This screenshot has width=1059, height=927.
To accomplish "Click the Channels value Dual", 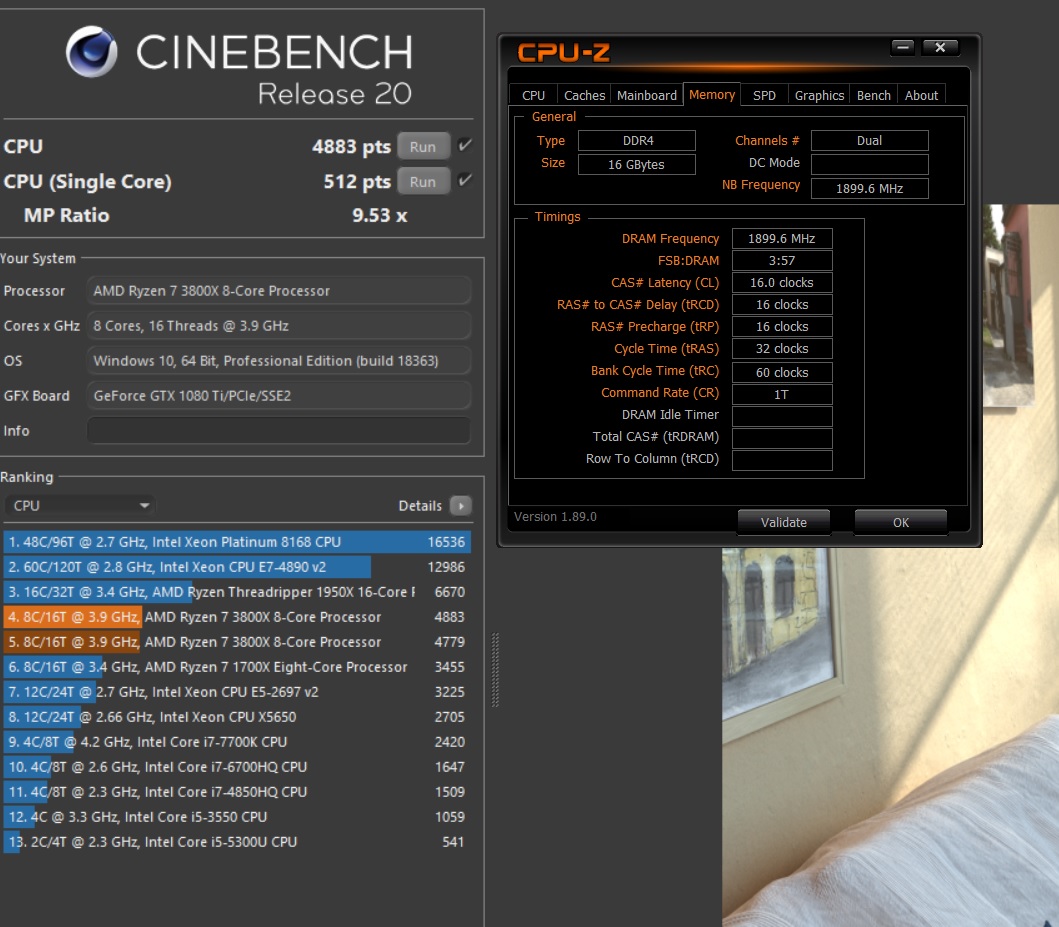I will [x=870, y=140].
